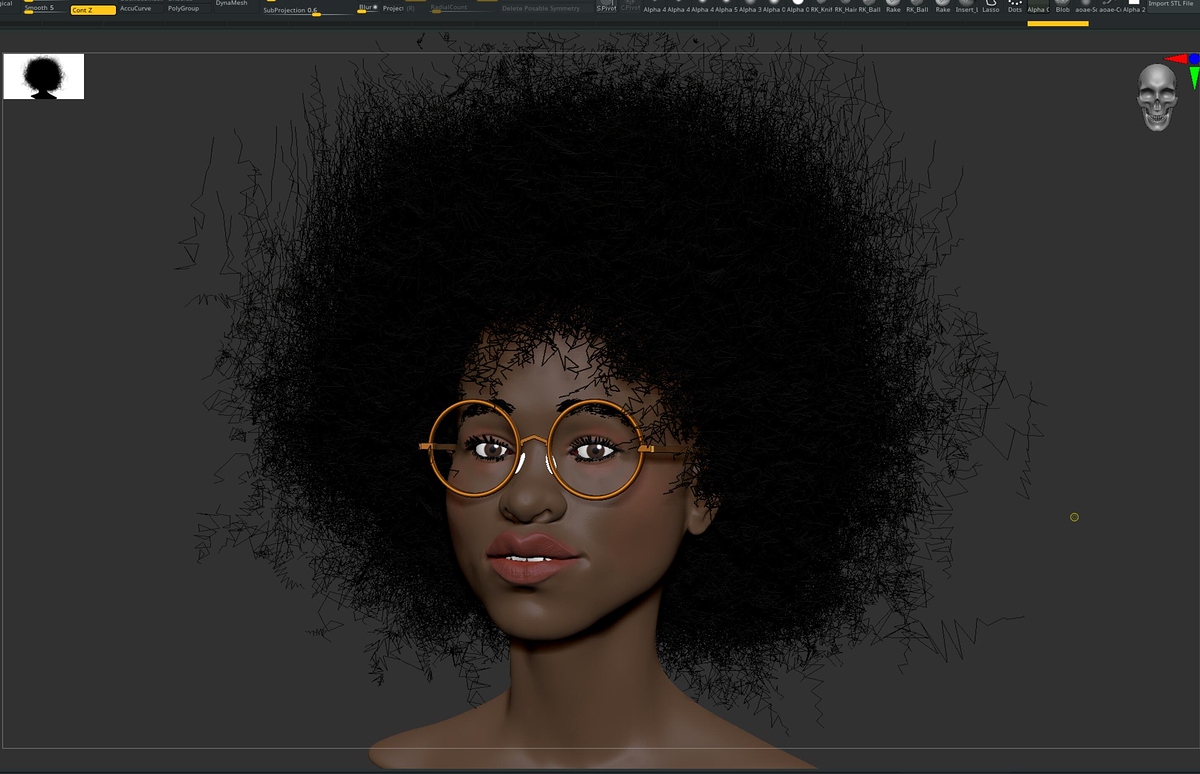The width and height of the screenshot is (1200, 774).
Task: Adjust the Blur slider
Action: pyautogui.click(x=368, y=9)
